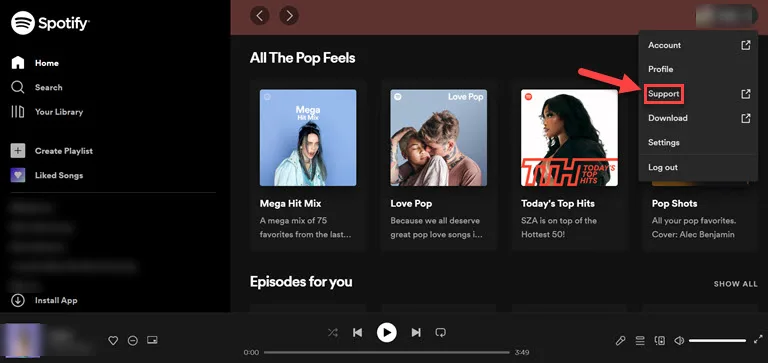Navigate back with the left arrow
Viewport: 768px width, 363px height.
tap(260, 16)
